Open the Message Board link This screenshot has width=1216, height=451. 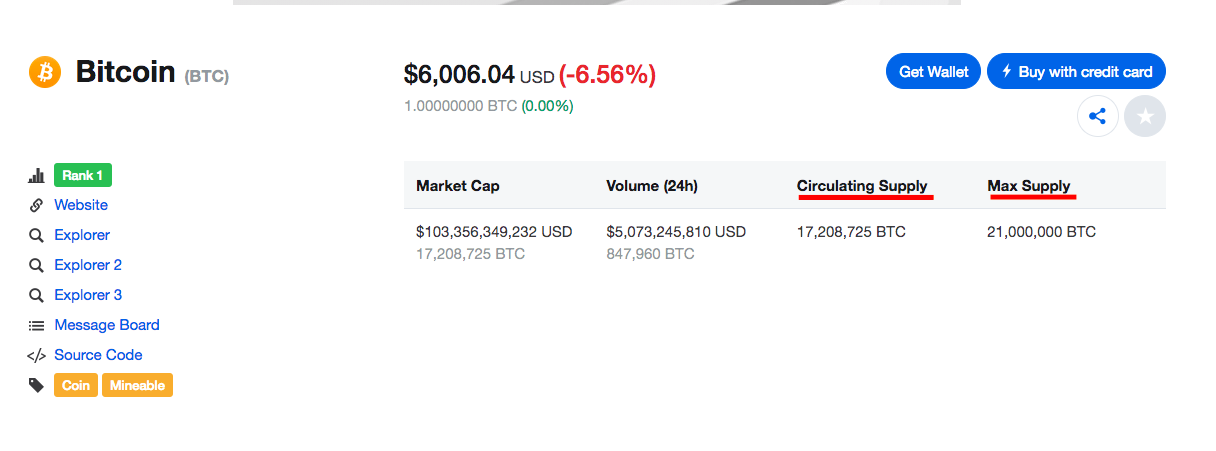[x=107, y=325]
